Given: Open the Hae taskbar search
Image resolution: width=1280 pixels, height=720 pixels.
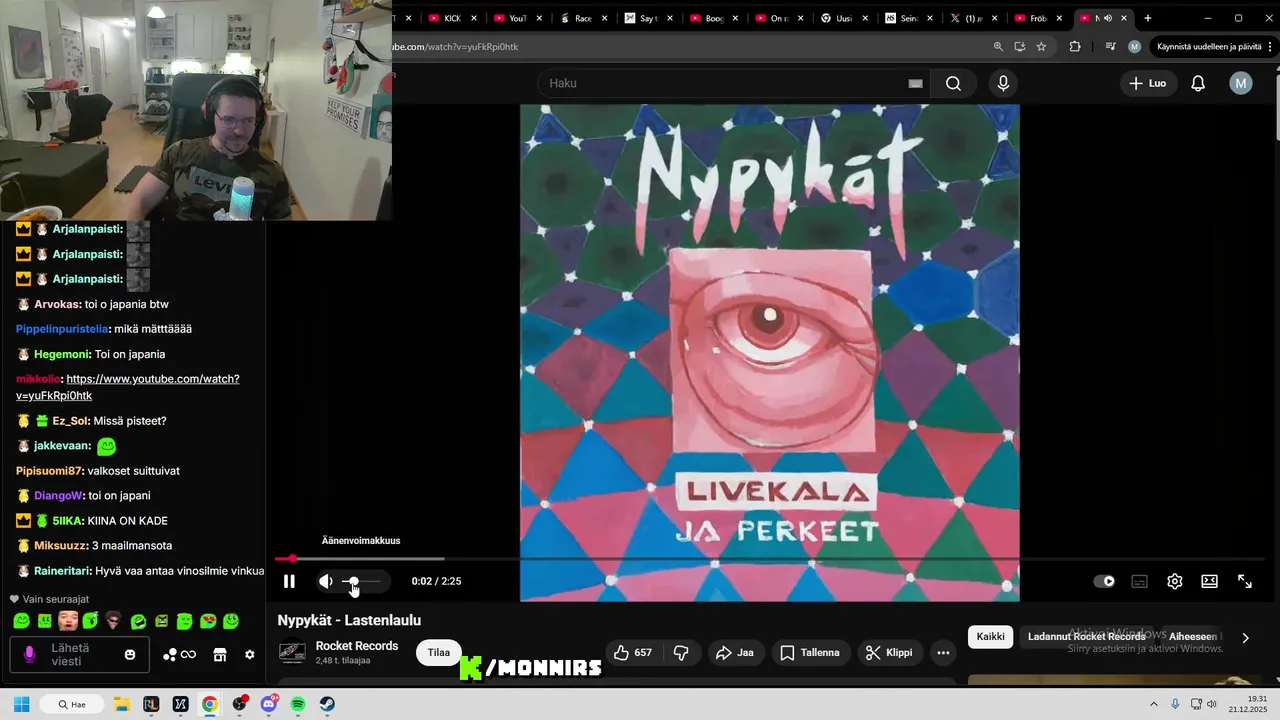Looking at the screenshot, I should point(72,704).
